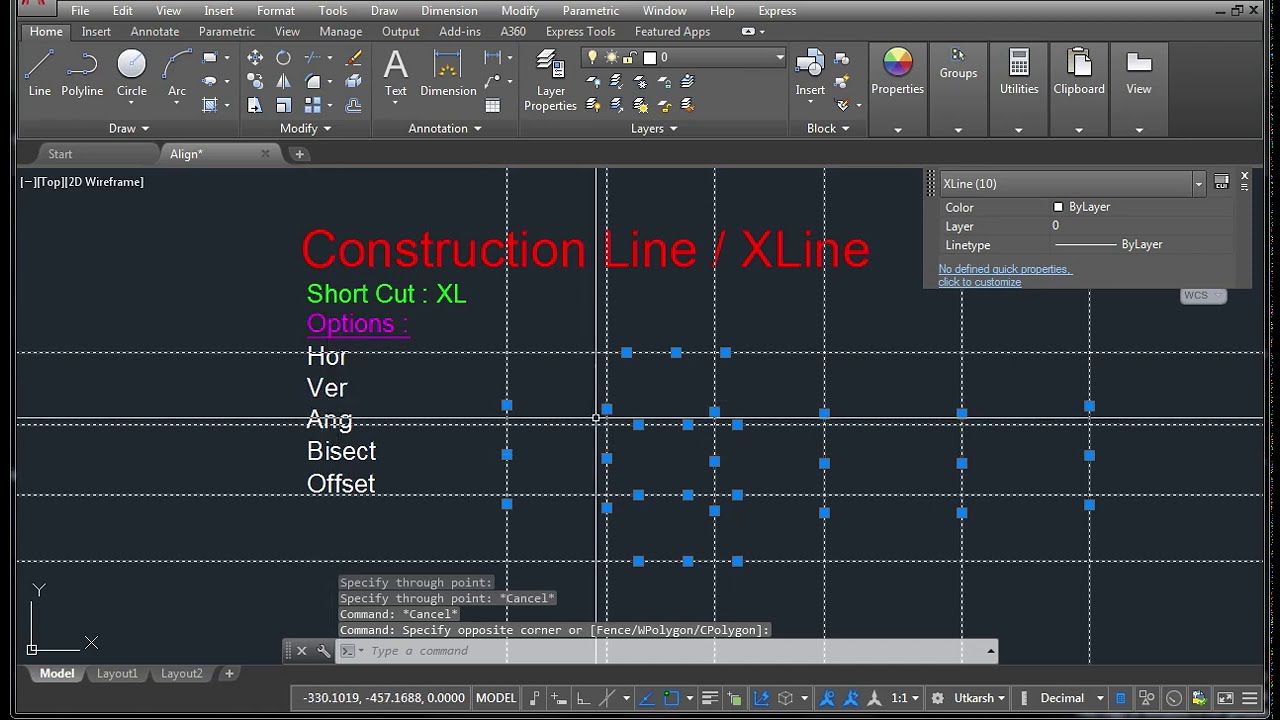
Task: Click the Dimension tool
Action: [448, 73]
